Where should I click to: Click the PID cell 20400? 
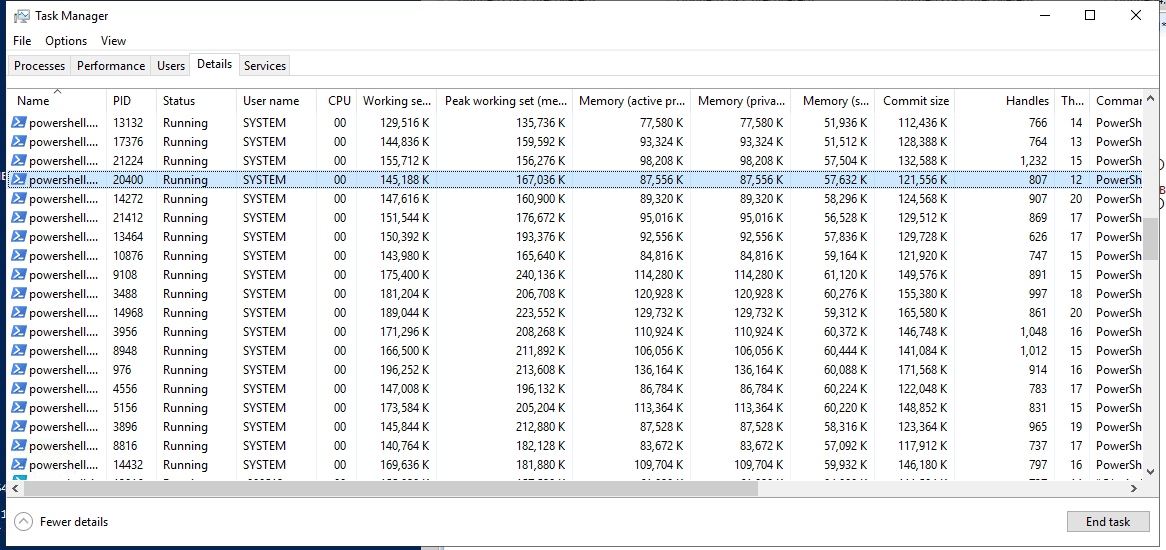tap(129, 179)
